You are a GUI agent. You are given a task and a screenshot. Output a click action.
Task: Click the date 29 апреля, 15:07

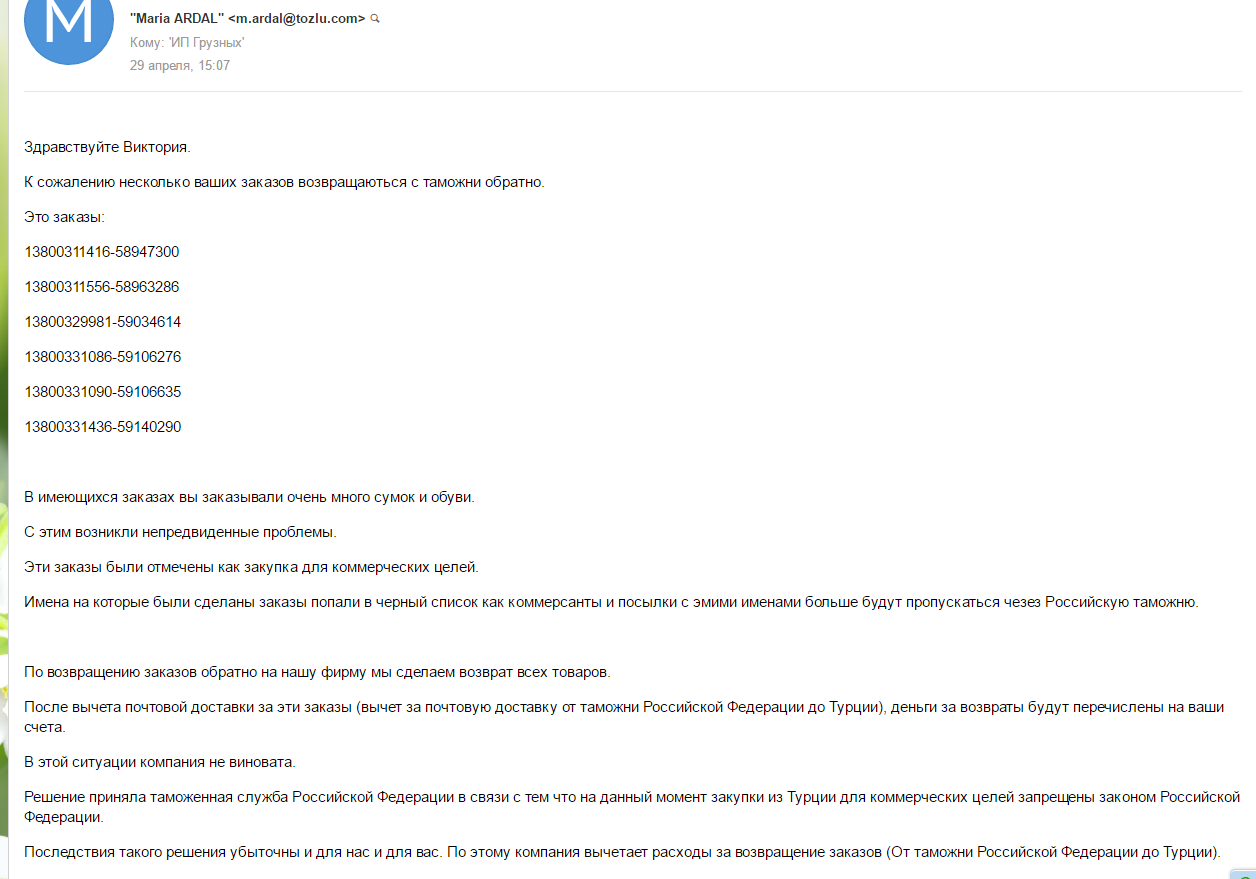point(180,65)
